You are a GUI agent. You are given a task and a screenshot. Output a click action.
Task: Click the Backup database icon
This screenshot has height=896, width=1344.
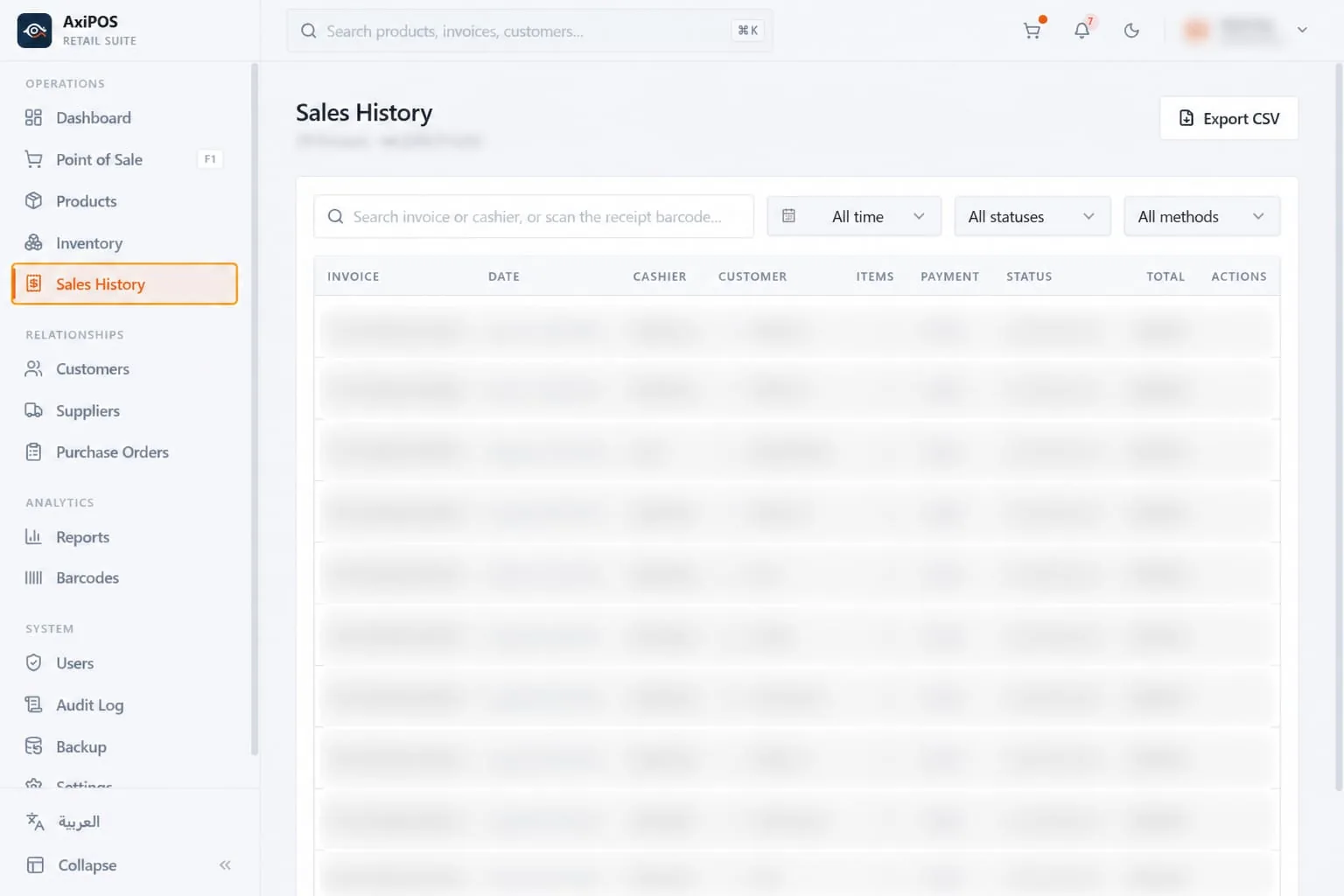coord(33,746)
